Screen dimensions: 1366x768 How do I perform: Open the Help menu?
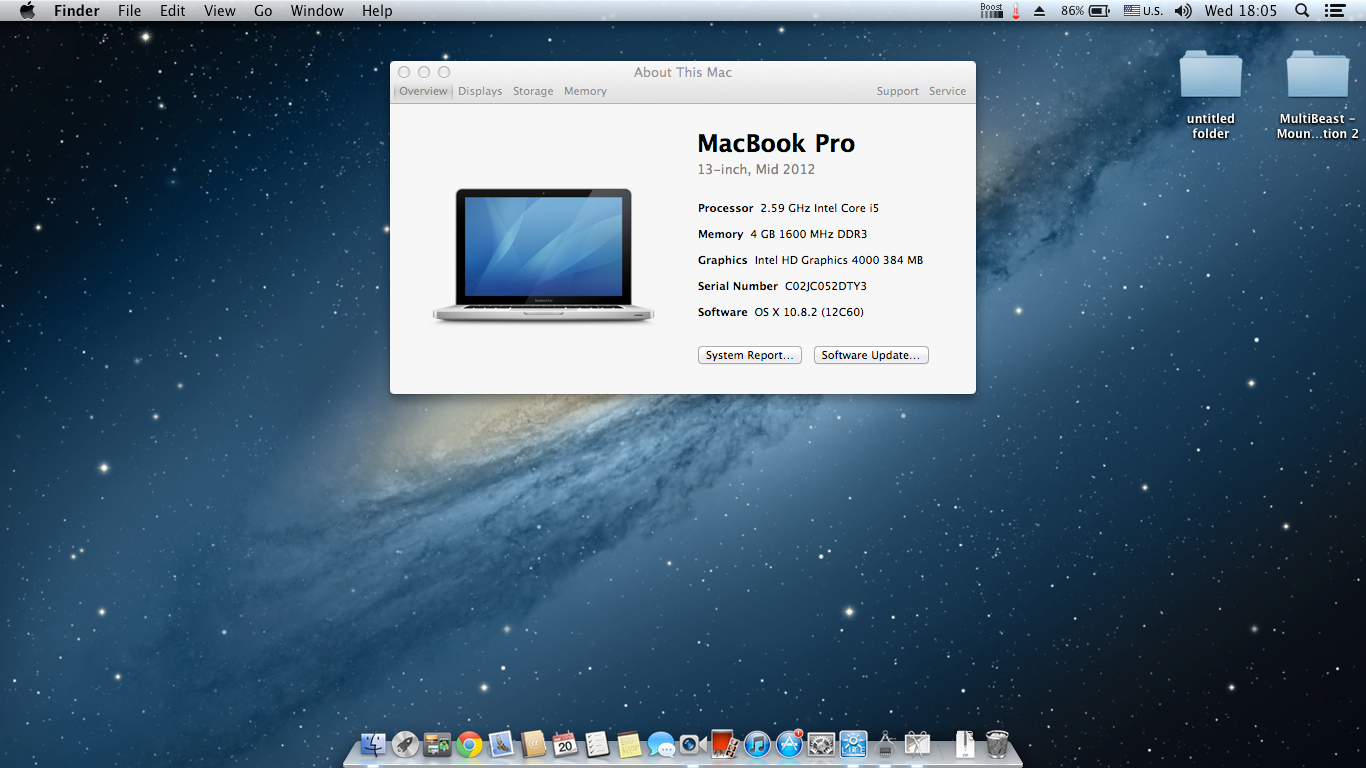point(377,11)
